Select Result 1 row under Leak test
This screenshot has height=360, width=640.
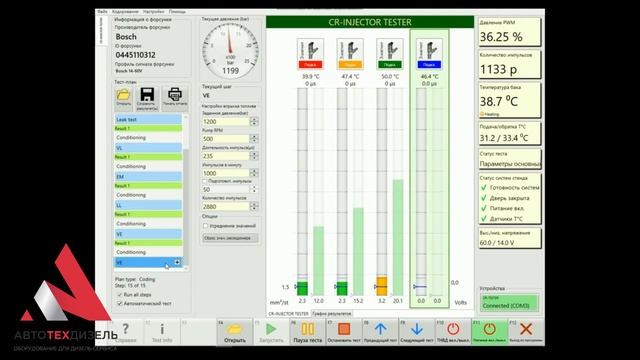tap(148, 128)
